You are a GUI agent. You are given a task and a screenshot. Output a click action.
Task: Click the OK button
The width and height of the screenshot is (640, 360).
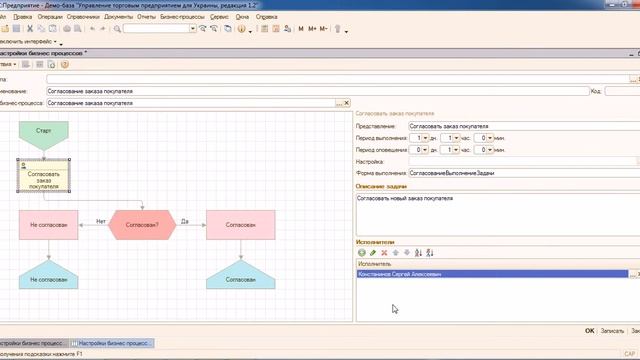(x=589, y=331)
